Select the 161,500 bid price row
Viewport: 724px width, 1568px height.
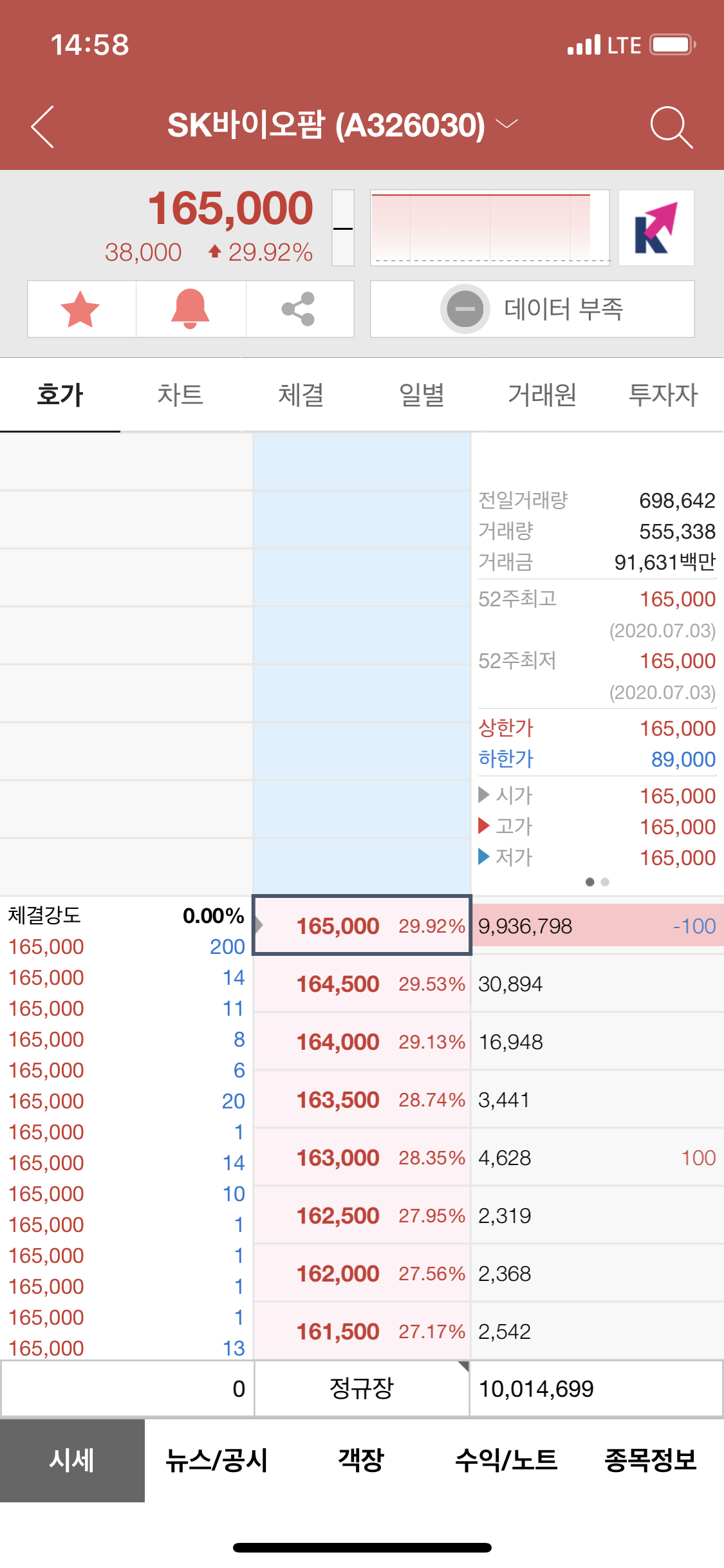pos(362,1331)
